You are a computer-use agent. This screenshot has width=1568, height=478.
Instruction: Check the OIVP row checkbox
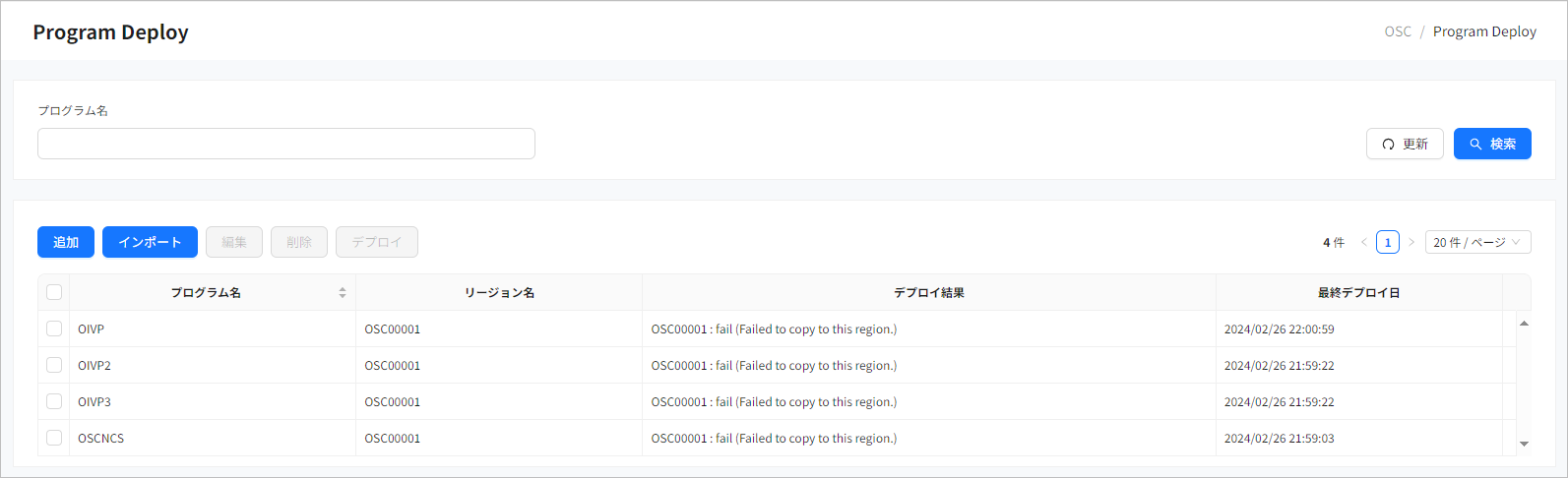tap(54, 329)
